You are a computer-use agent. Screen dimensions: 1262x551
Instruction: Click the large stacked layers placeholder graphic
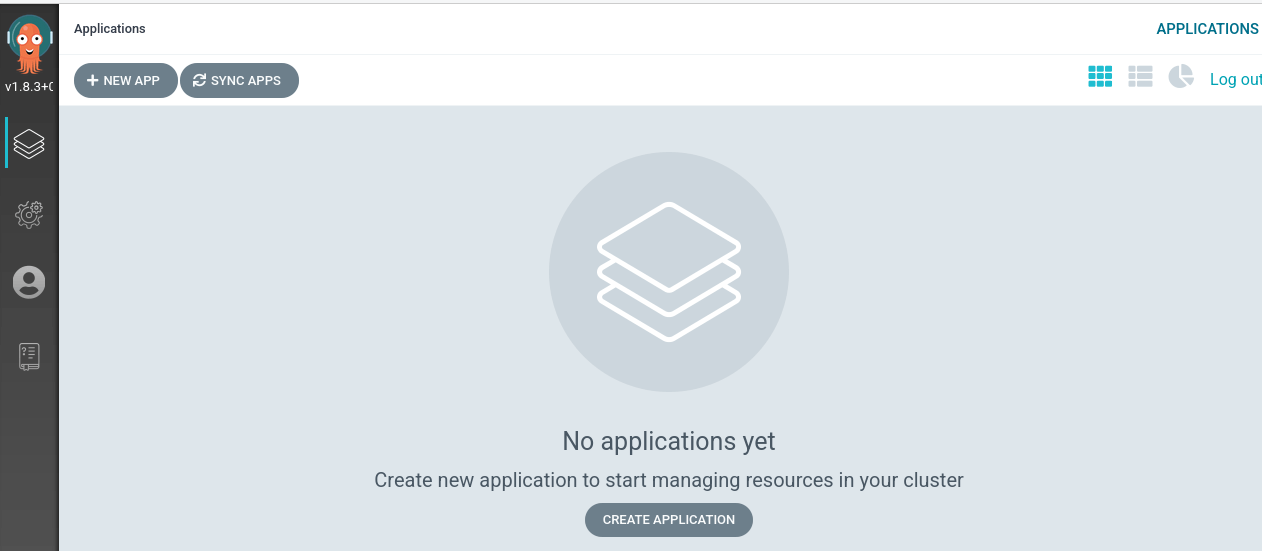pos(669,272)
